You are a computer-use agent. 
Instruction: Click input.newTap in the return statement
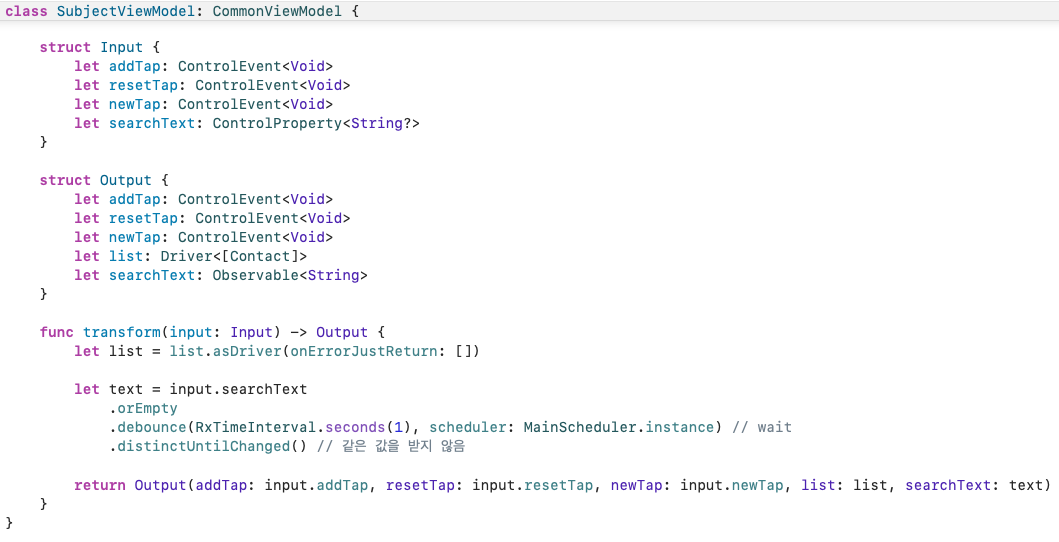tap(731, 485)
